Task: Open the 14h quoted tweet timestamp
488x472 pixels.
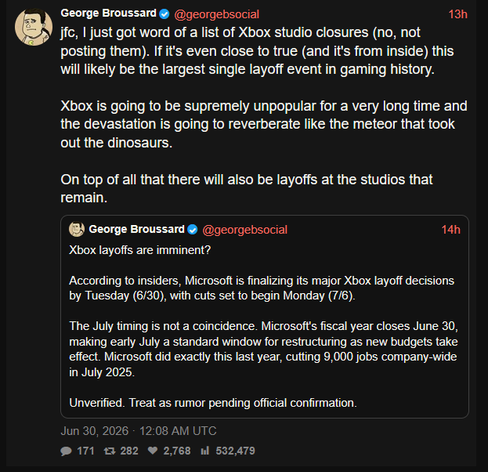Action: point(451,230)
